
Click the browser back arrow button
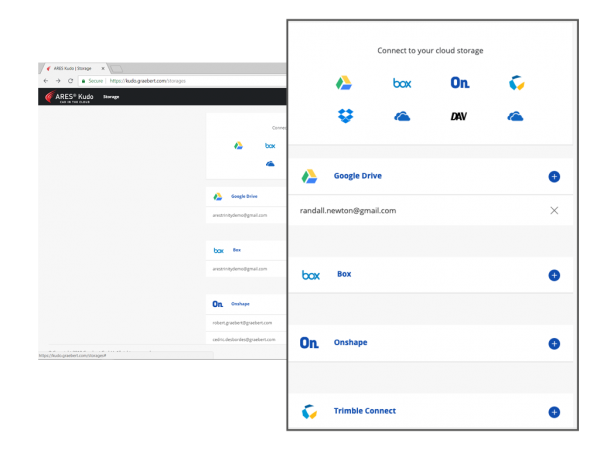[46, 80]
